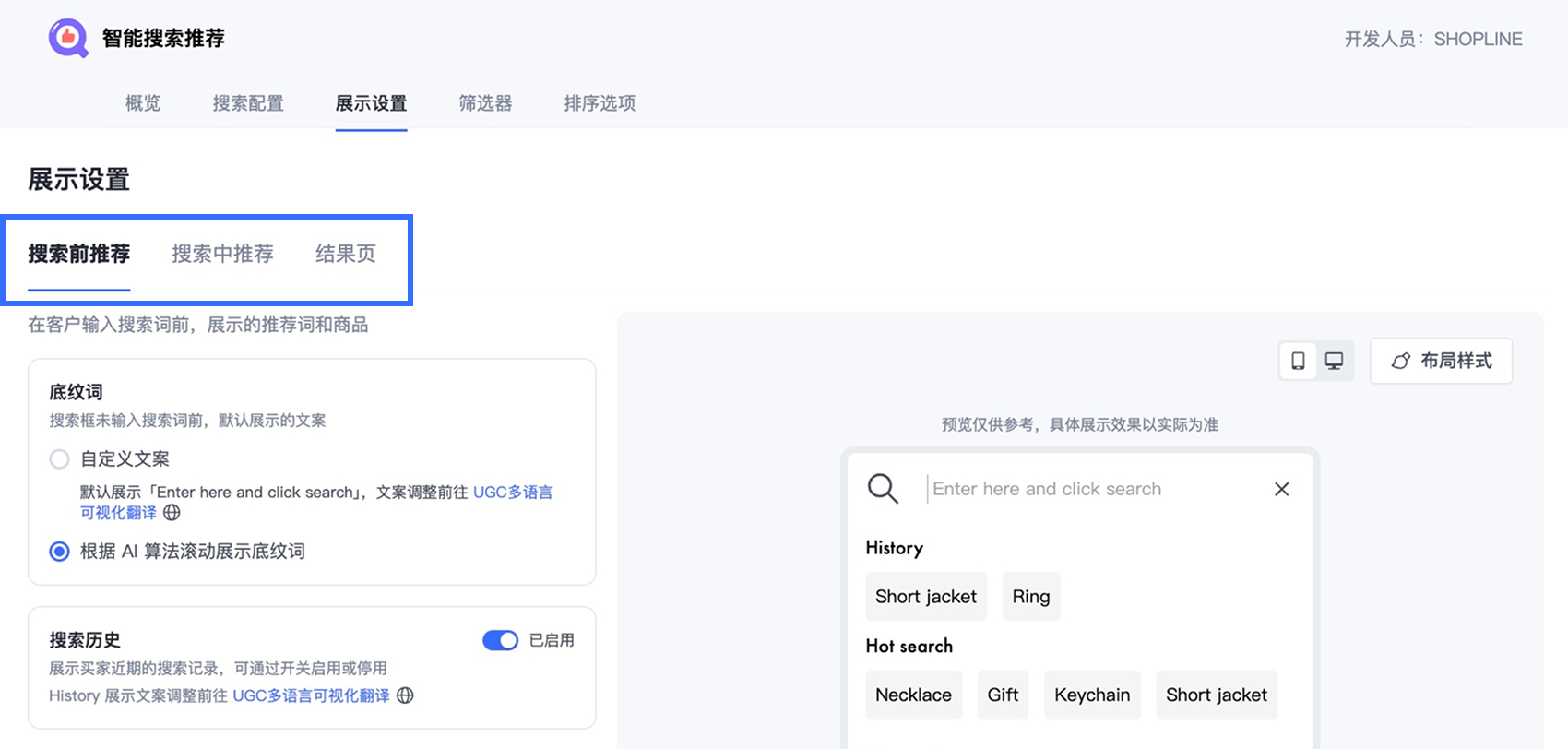Open UGC多语言可视化翻译 link in 搜索历史 section
Viewport: 1568px width, 749px height.
pos(311,695)
